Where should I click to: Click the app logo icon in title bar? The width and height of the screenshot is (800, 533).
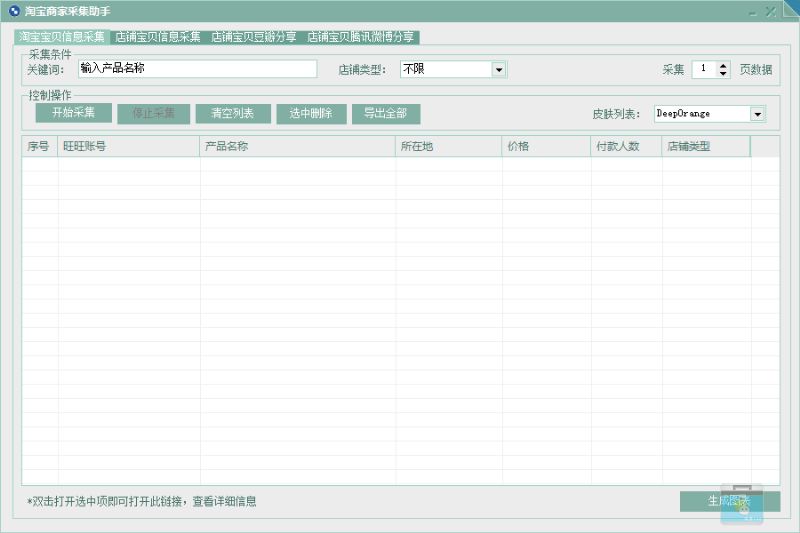point(14,11)
